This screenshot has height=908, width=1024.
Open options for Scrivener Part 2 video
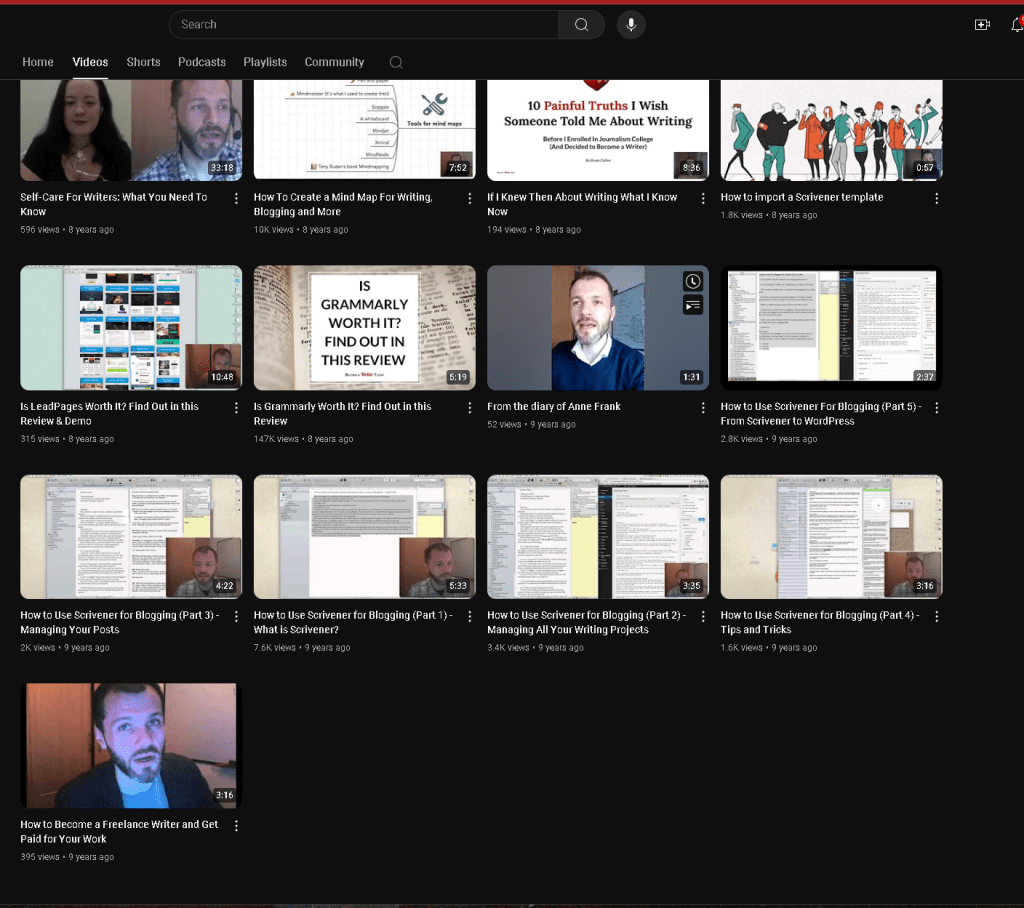(x=703, y=616)
